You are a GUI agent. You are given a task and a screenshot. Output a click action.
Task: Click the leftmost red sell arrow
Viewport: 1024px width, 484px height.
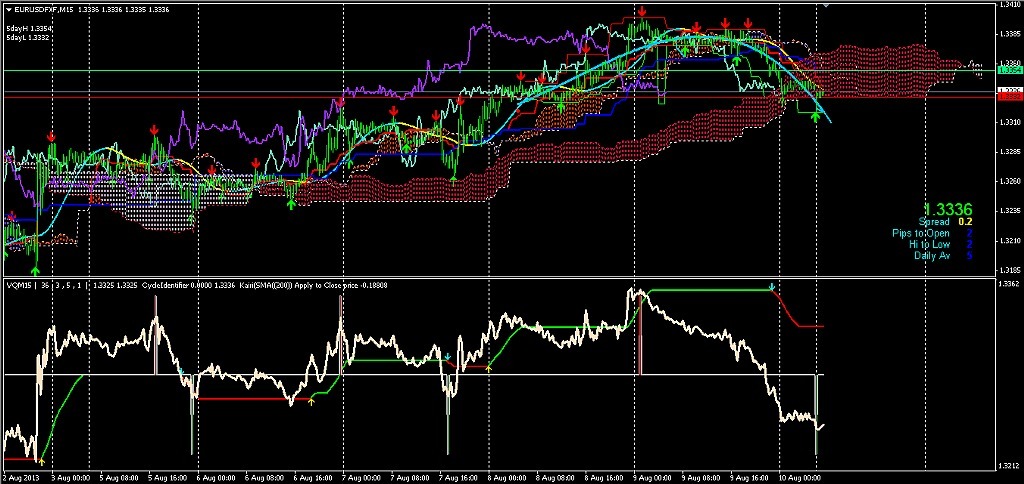click(x=12, y=217)
